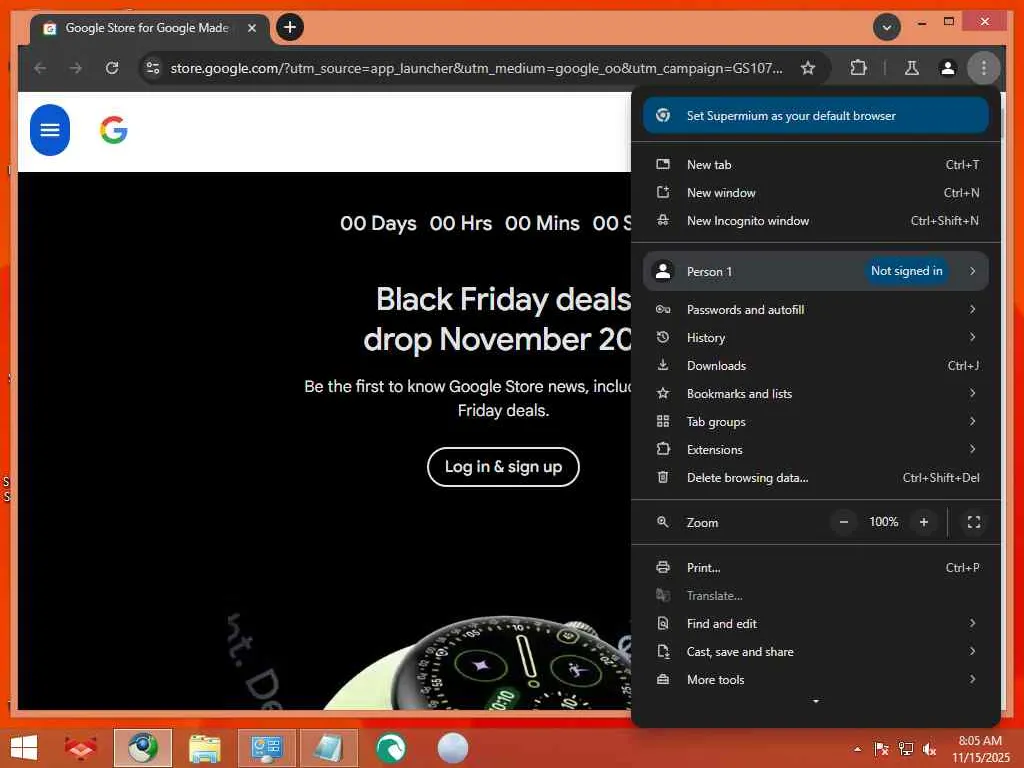Image resolution: width=1024 pixels, height=768 pixels.
Task: Click the Zoom magnifier icon
Action: tap(663, 522)
